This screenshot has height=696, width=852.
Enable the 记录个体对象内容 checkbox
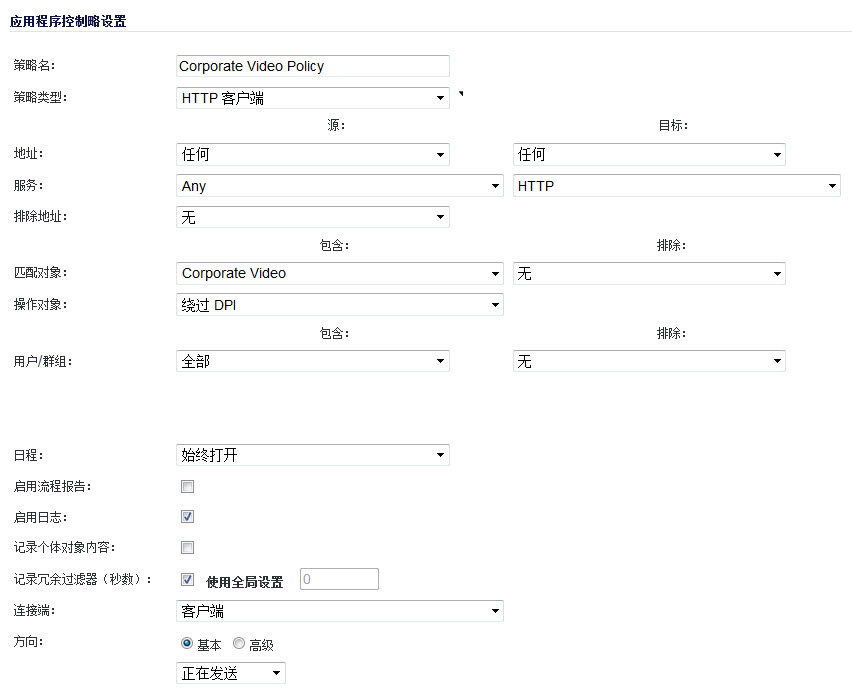point(187,547)
